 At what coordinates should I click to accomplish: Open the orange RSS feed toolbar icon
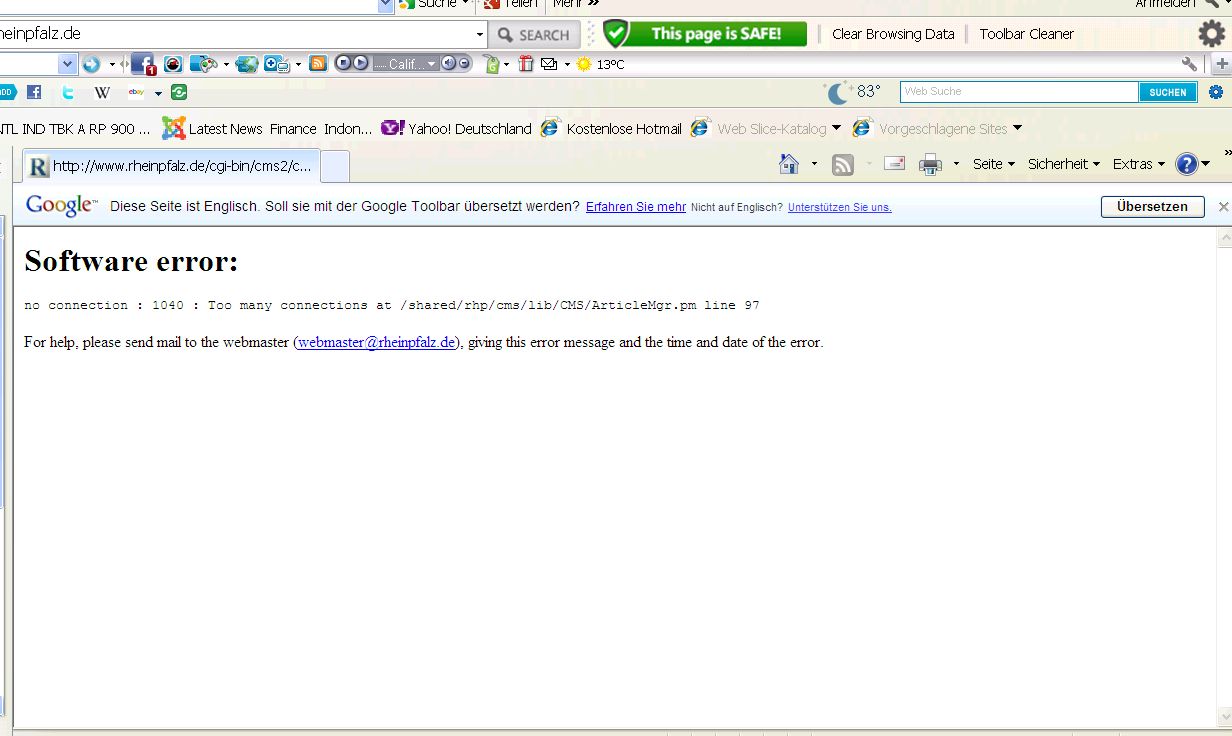coord(318,64)
